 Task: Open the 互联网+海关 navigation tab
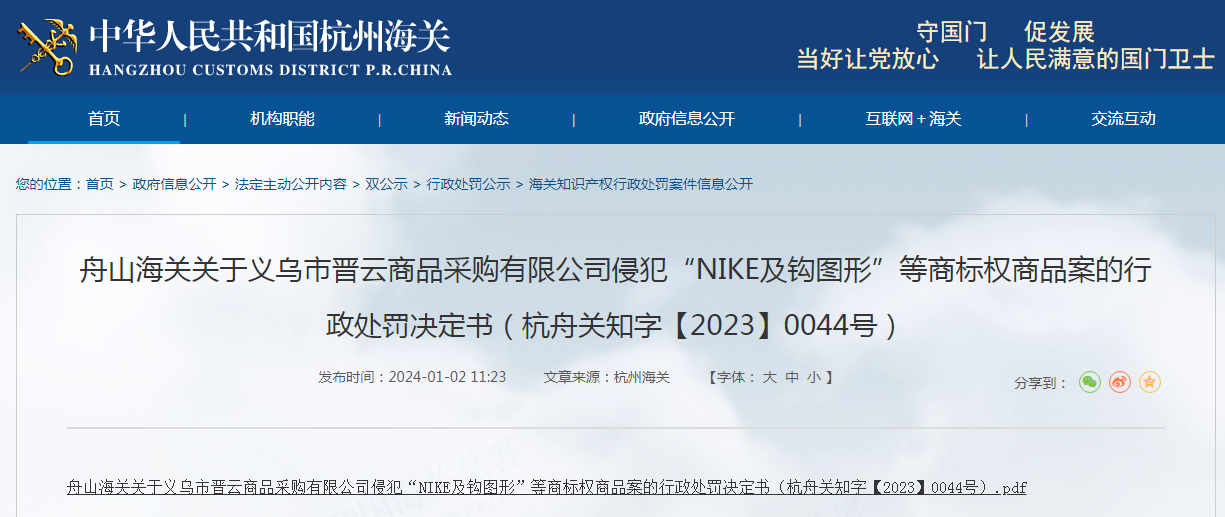tap(913, 119)
